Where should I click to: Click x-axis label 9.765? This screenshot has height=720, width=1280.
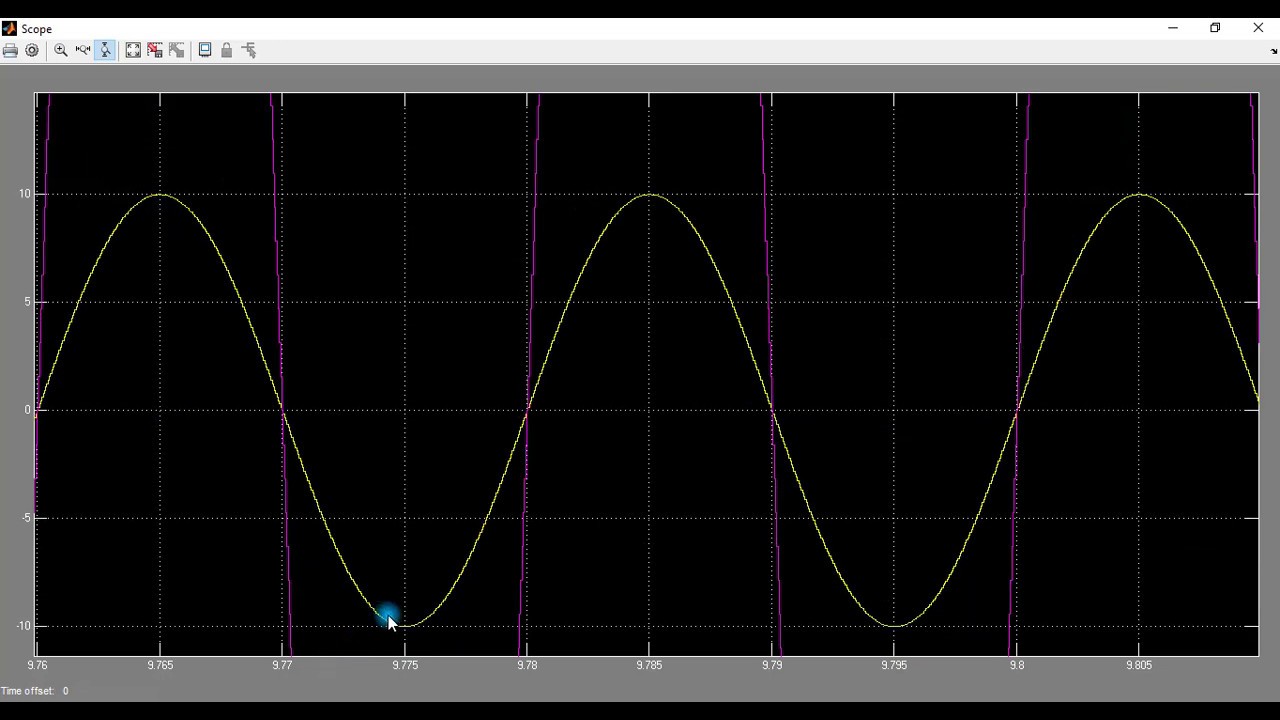[160, 665]
